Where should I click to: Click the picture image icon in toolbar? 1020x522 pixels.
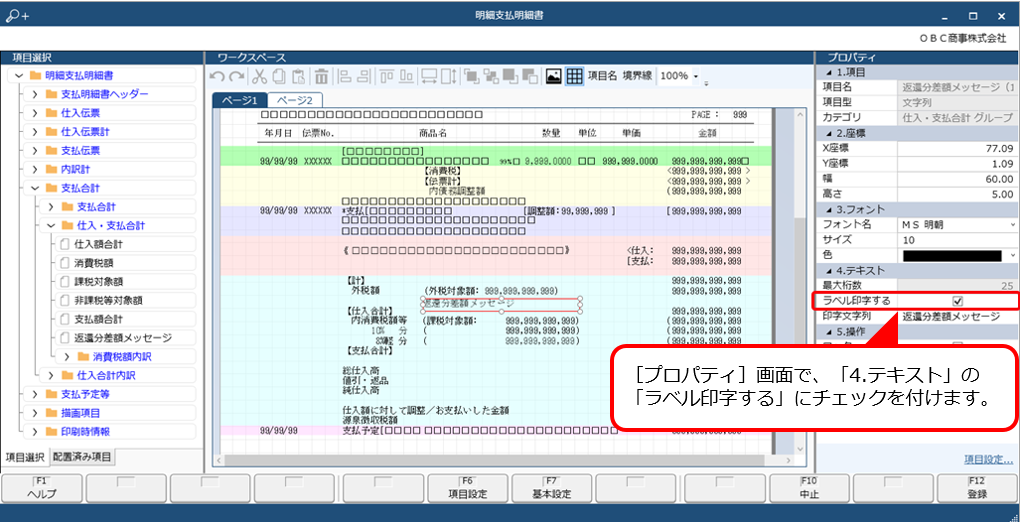point(554,76)
